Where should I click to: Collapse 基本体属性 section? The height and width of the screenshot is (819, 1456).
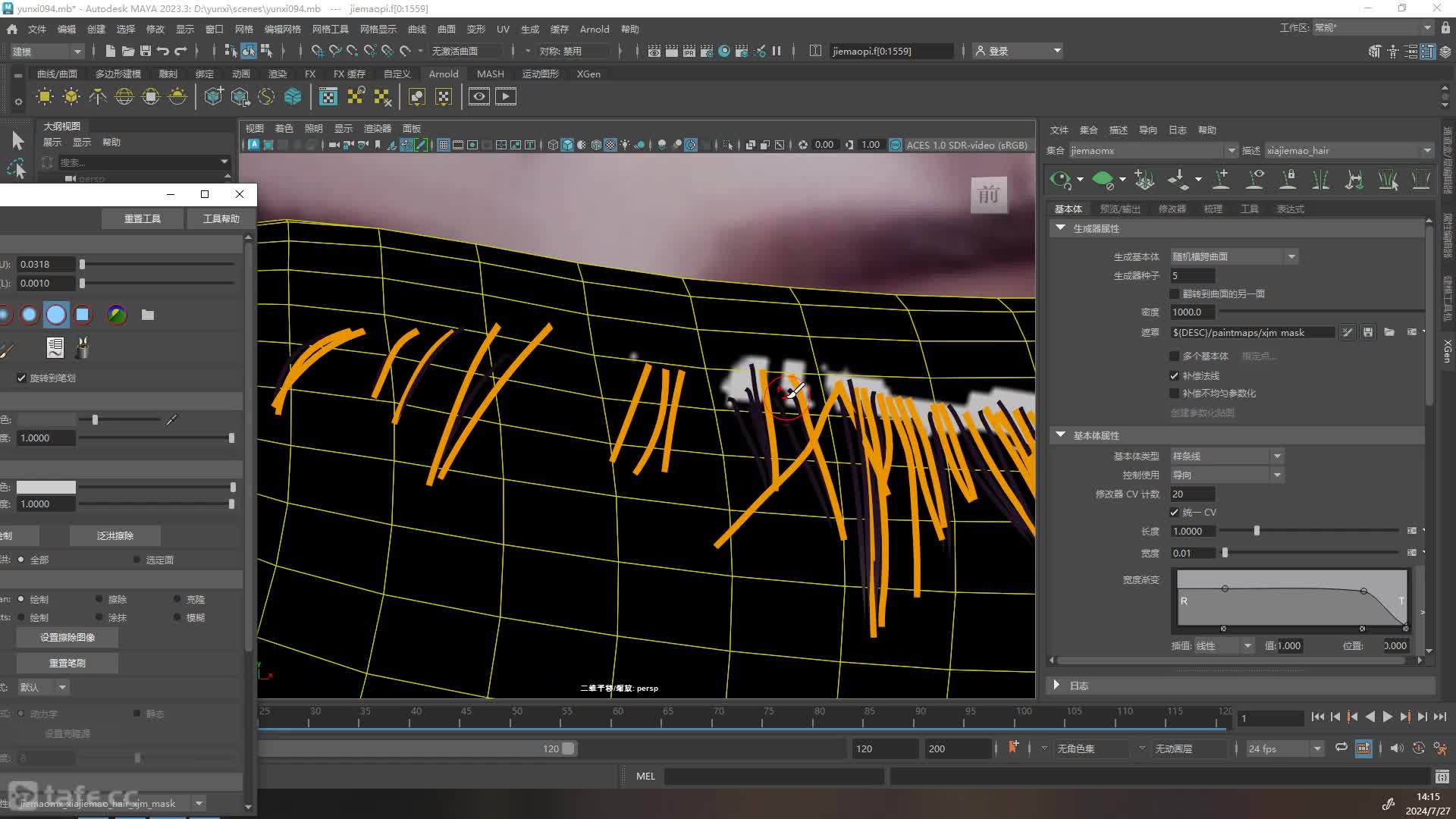pyautogui.click(x=1060, y=435)
